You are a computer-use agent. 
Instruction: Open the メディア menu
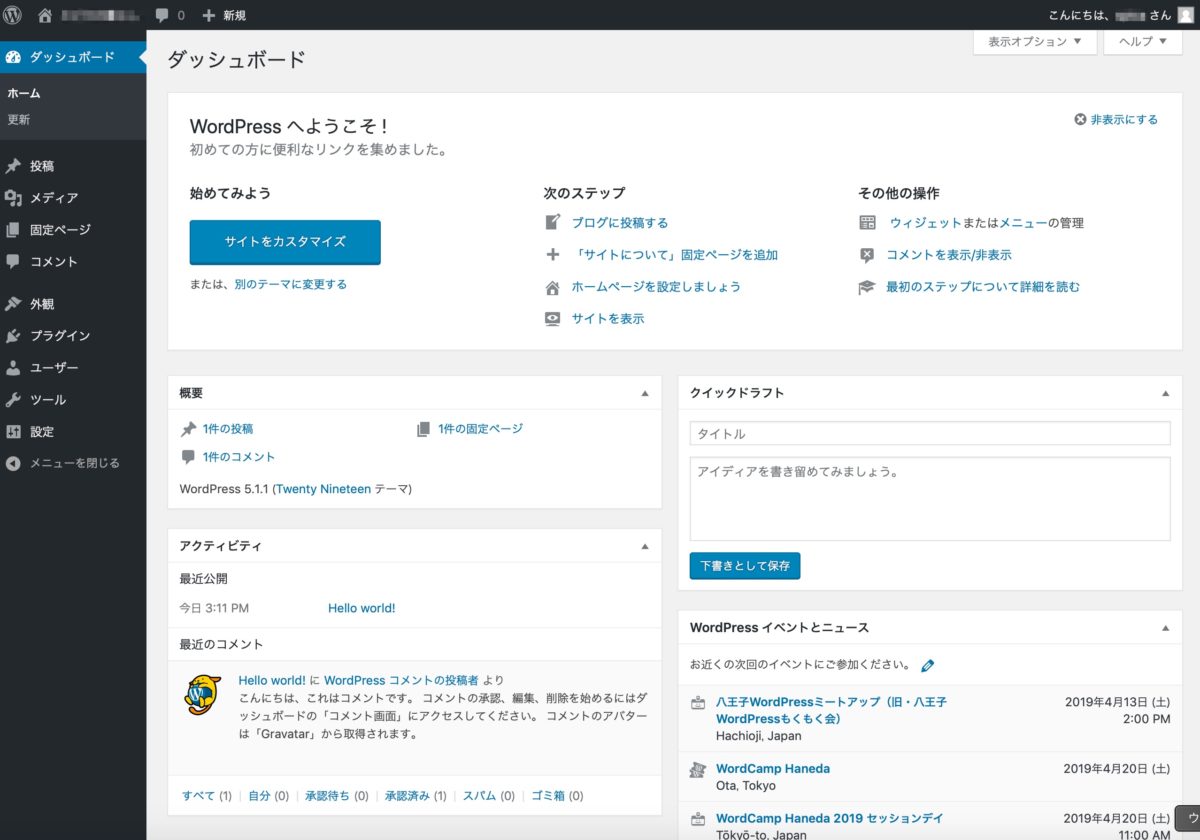(73, 198)
